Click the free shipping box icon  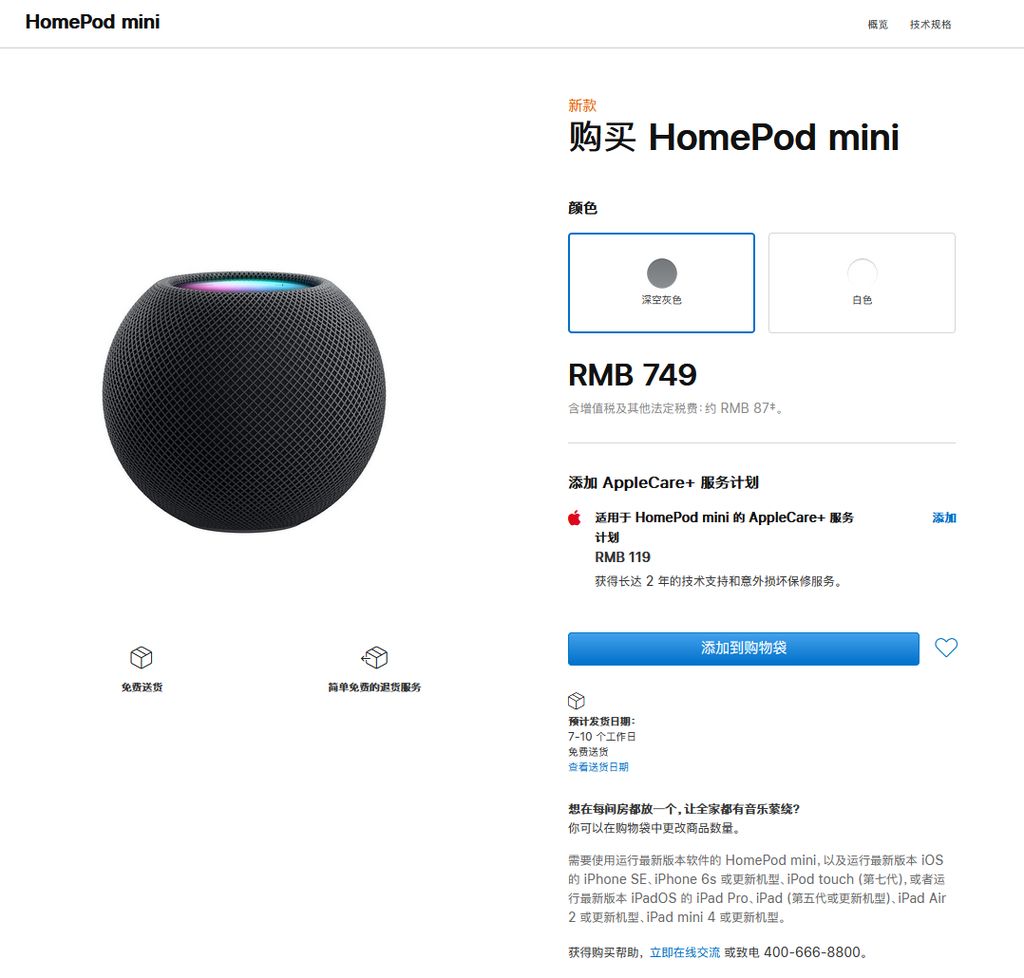pyautogui.click(x=141, y=657)
